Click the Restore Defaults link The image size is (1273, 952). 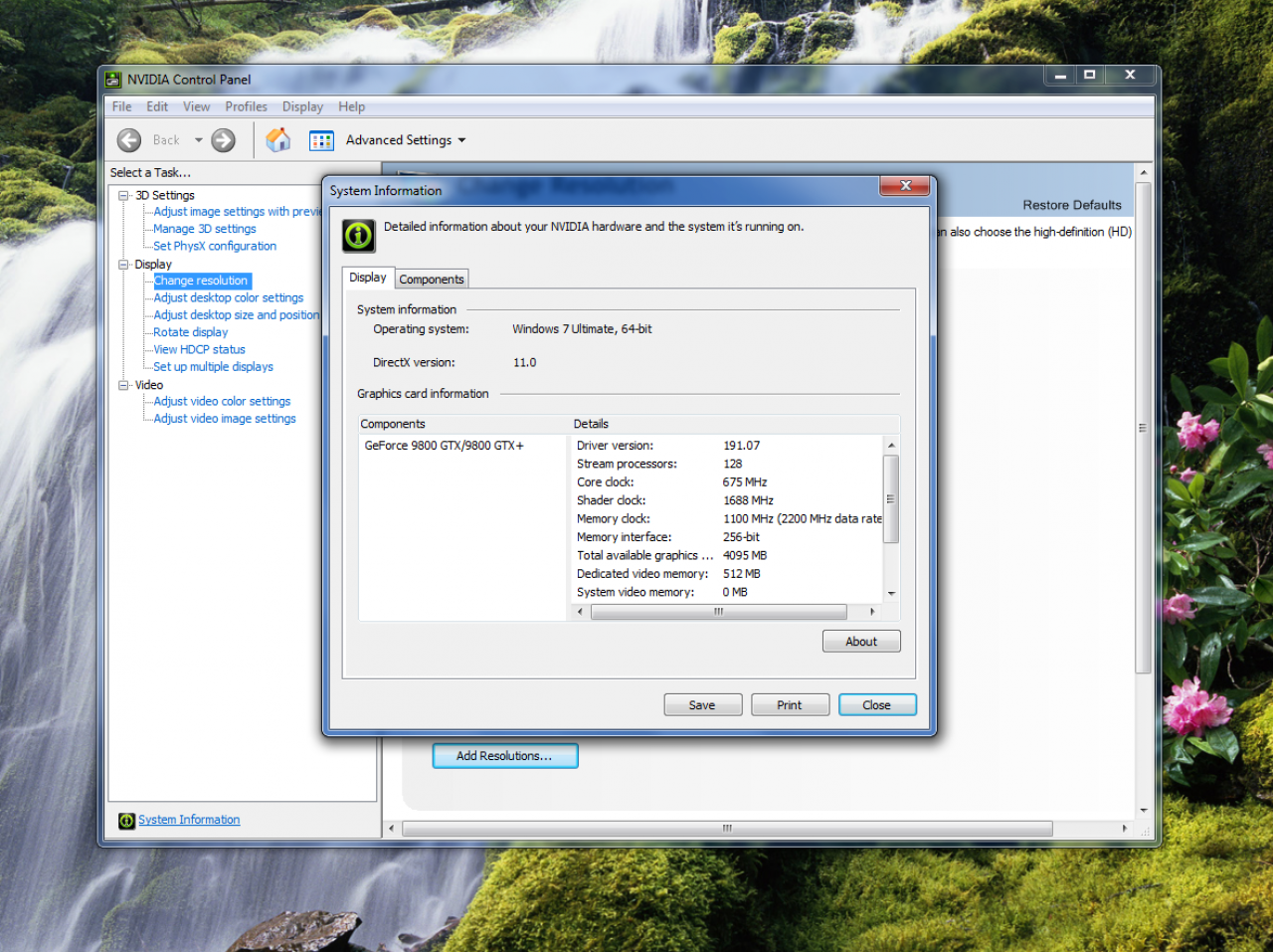(1072, 205)
